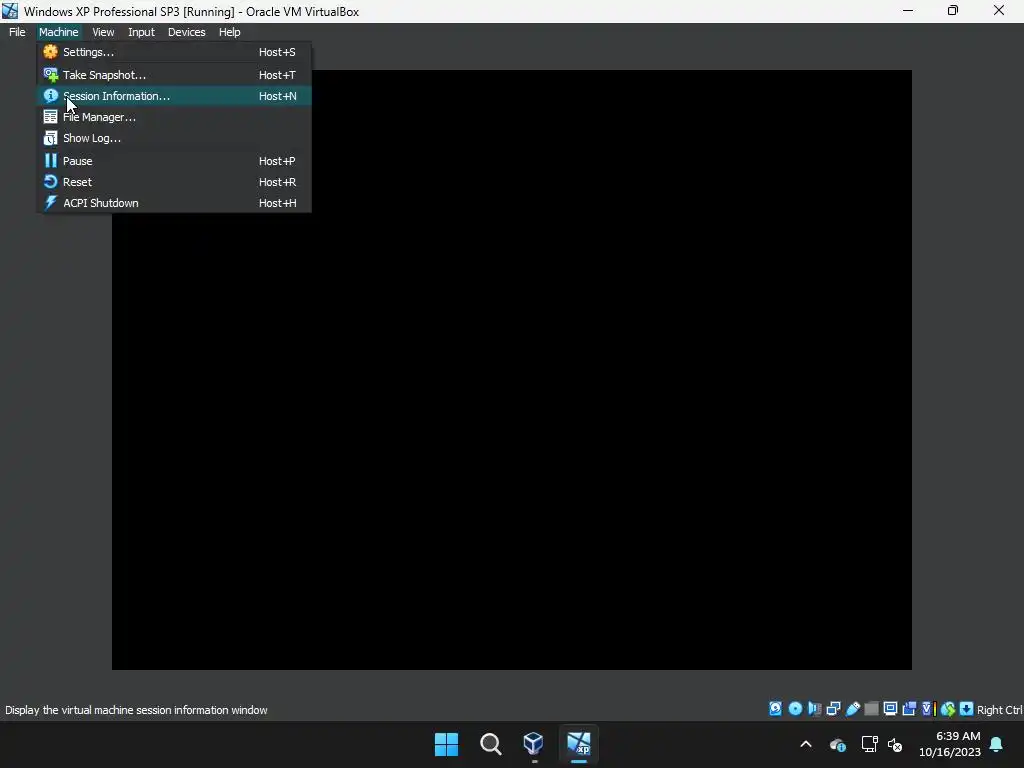1024x768 pixels.
Task: Click the Take Snapshot camera icon
Action: pos(50,74)
